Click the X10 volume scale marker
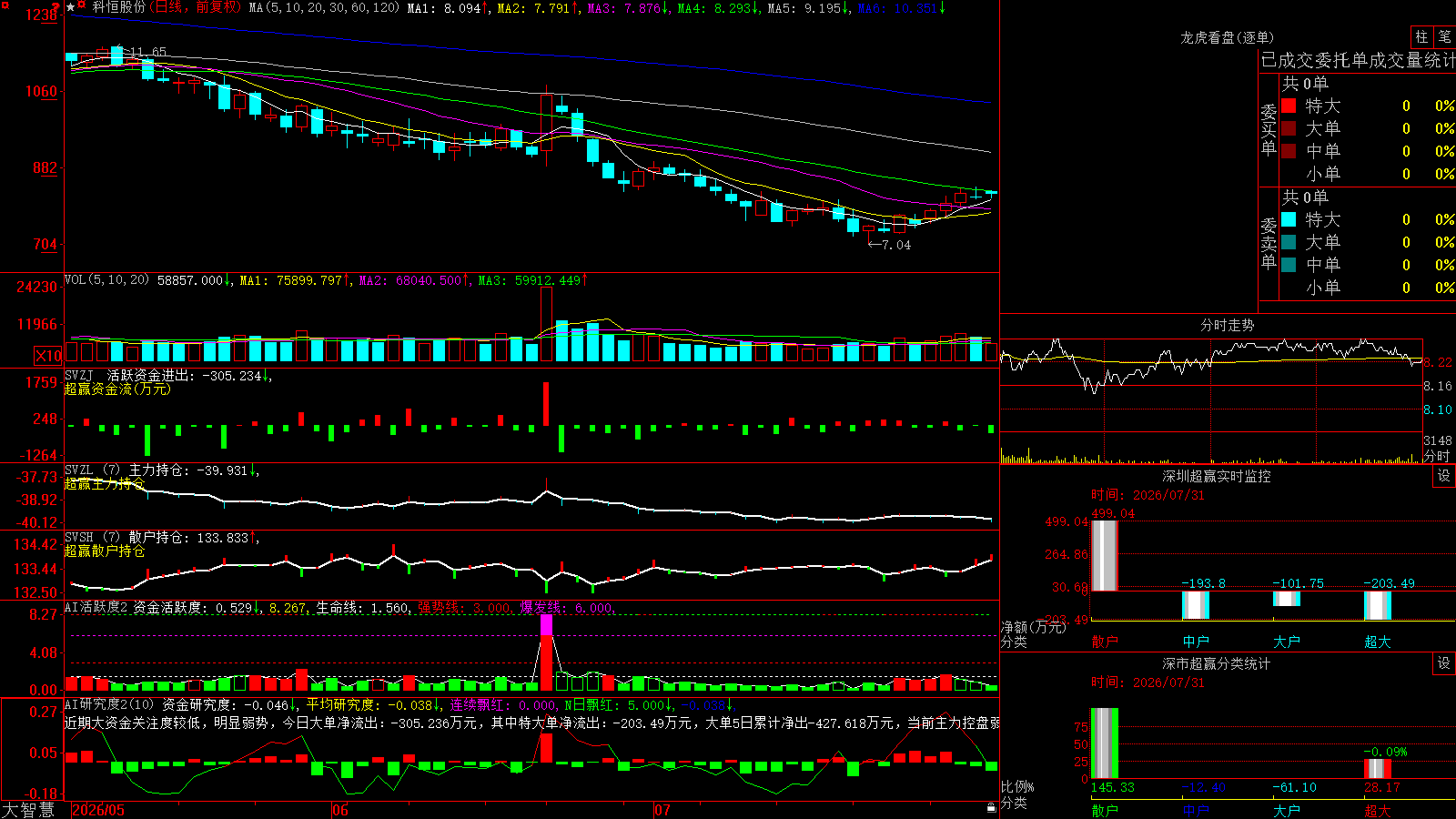The width and height of the screenshot is (1456, 819). pyautogui.click(x=48, y=356)
